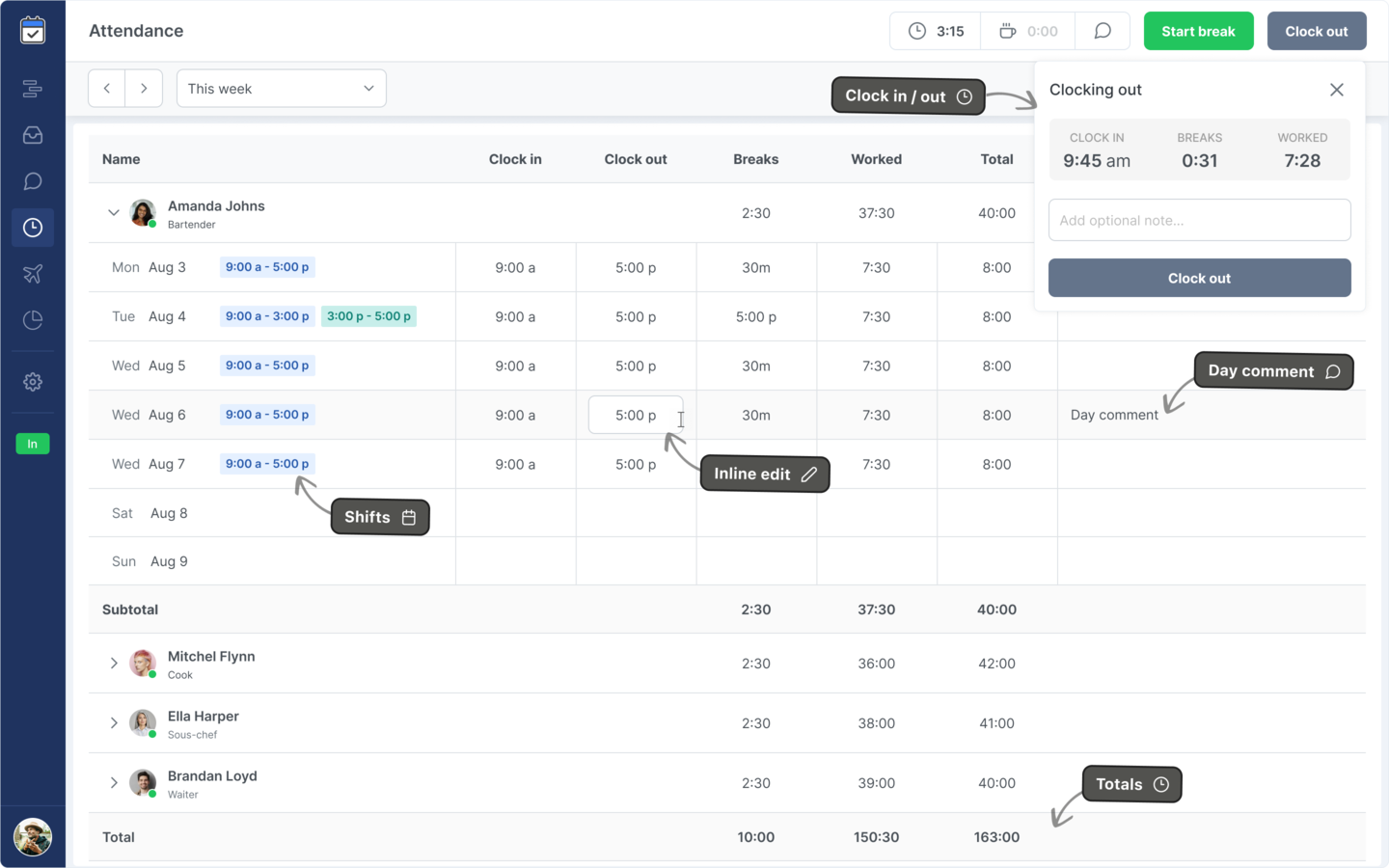This screenshot has height=868, width=1389.
Task: Open the chat messages sidebar icon
Action: pos(32,181)
